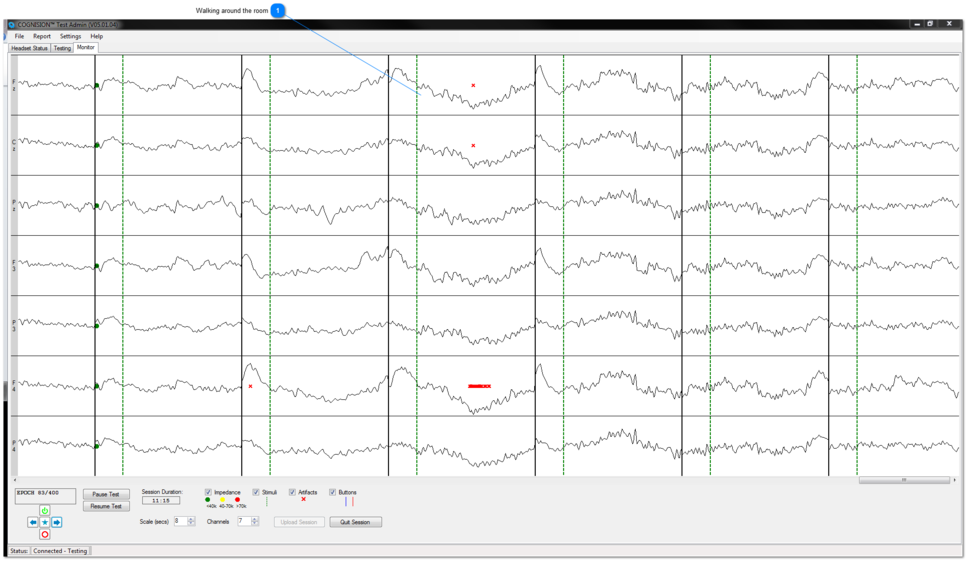The image size is (967, 561).
Task: Click the Pause Test button
Action: (x=106, y=494)
